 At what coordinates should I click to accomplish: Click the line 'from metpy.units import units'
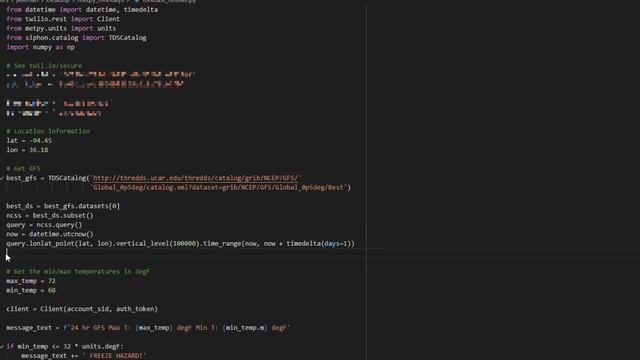pos(61,28)
